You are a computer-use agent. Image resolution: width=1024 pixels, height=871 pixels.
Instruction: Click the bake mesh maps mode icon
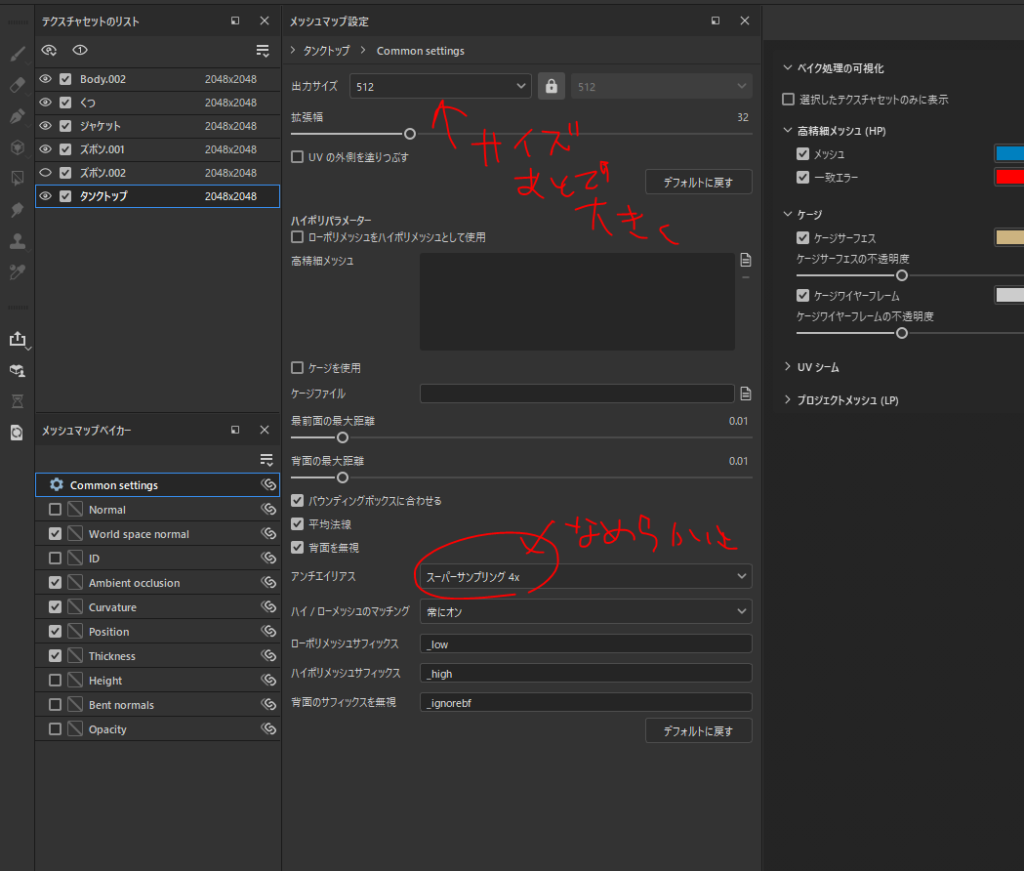click(x=17, y=371)
